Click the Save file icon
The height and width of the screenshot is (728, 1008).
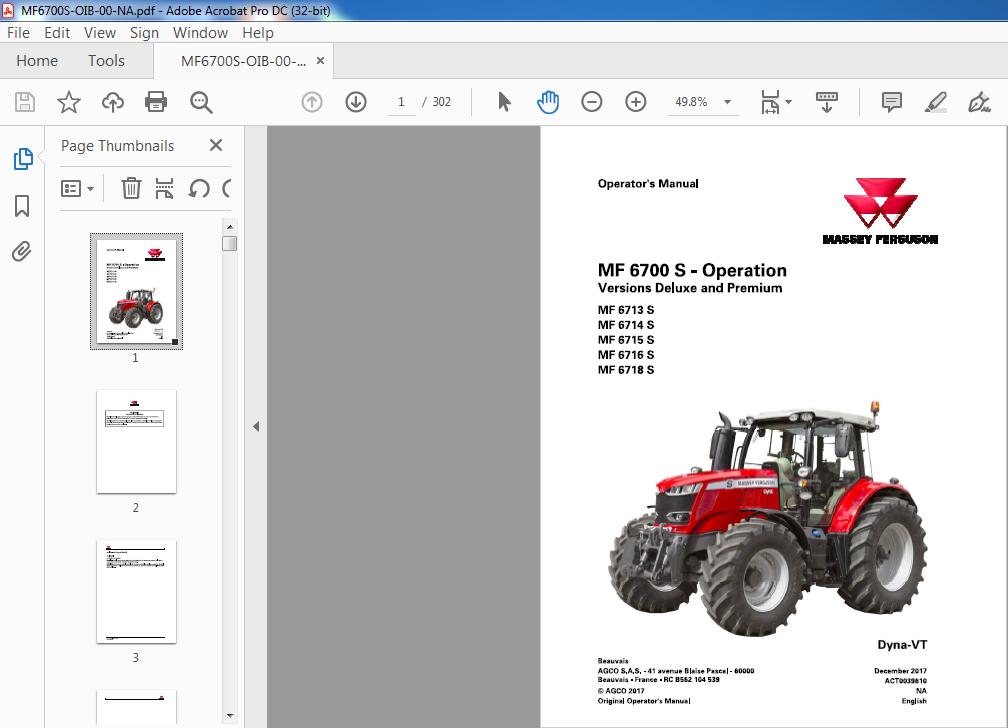[x=25, y=102]
